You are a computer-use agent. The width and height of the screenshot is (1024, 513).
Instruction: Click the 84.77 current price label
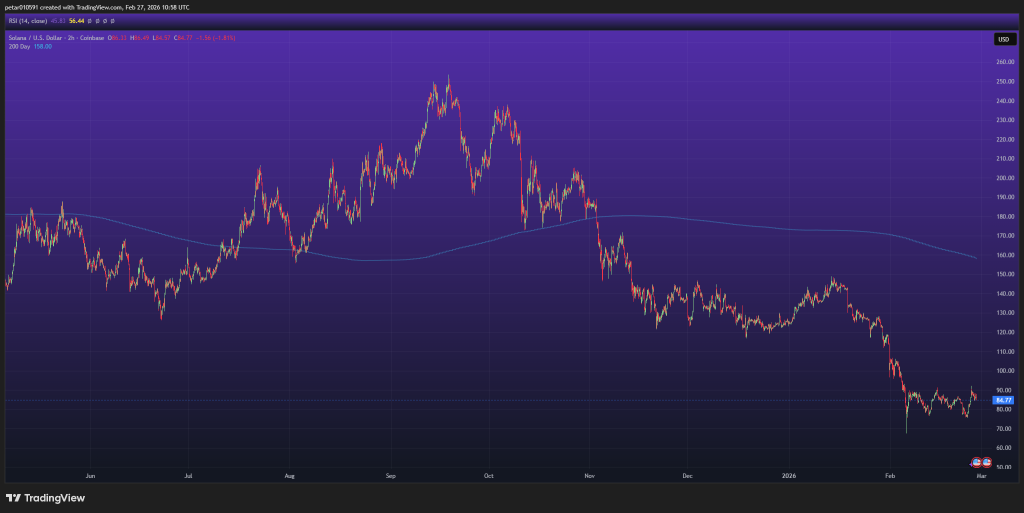(x=1004, y=400)
